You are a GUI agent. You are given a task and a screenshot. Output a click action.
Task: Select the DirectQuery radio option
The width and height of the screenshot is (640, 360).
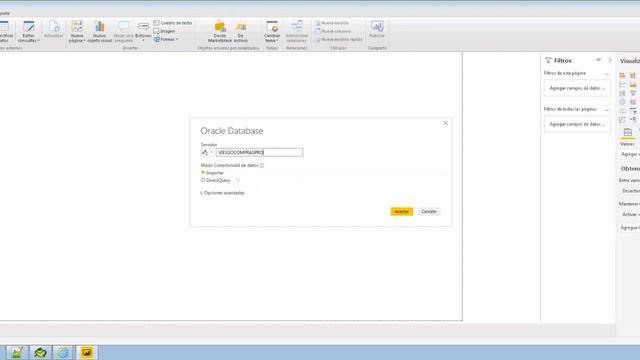click(203, 180)
